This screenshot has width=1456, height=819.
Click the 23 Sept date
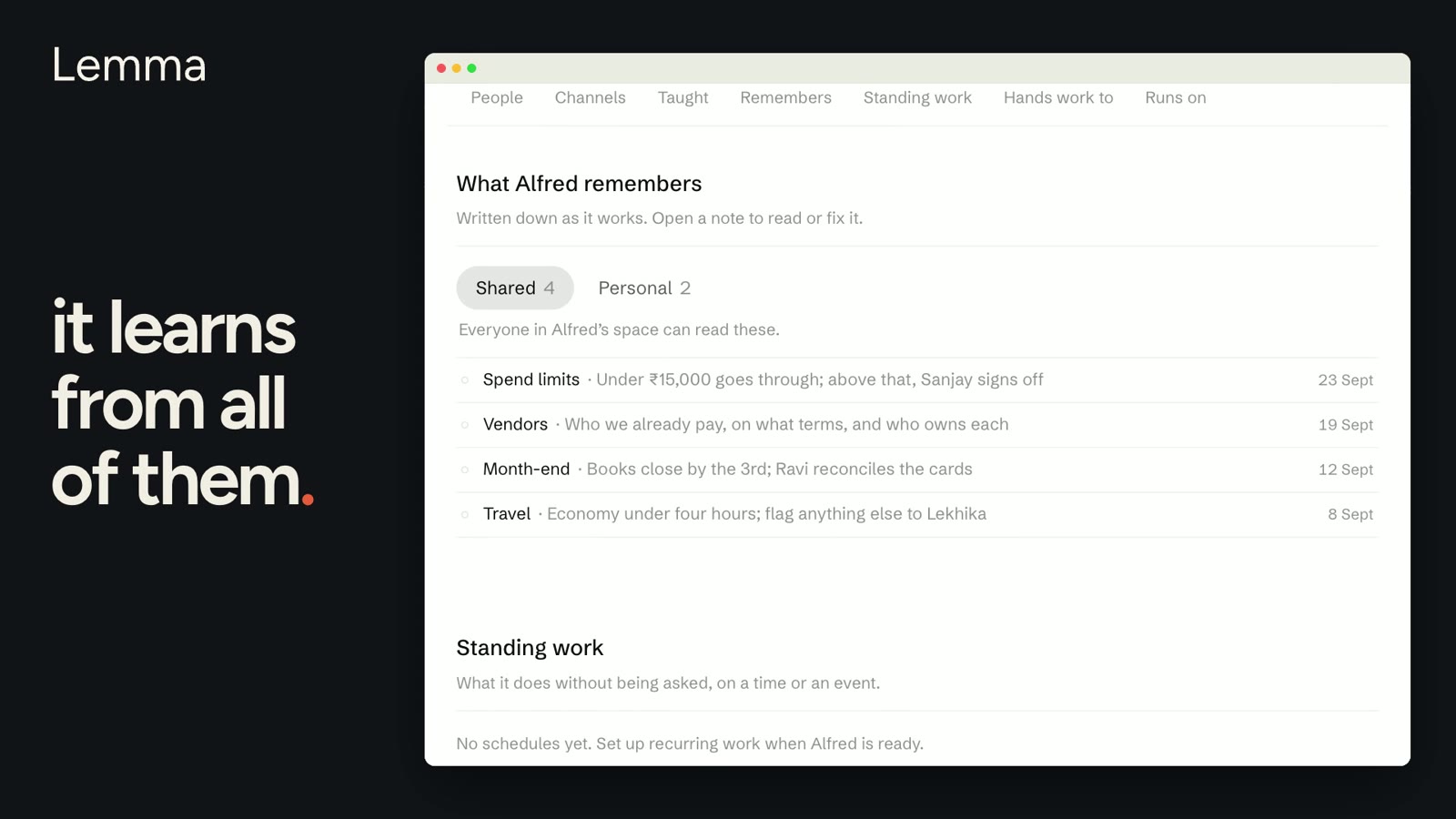(x=1345, y=380)
